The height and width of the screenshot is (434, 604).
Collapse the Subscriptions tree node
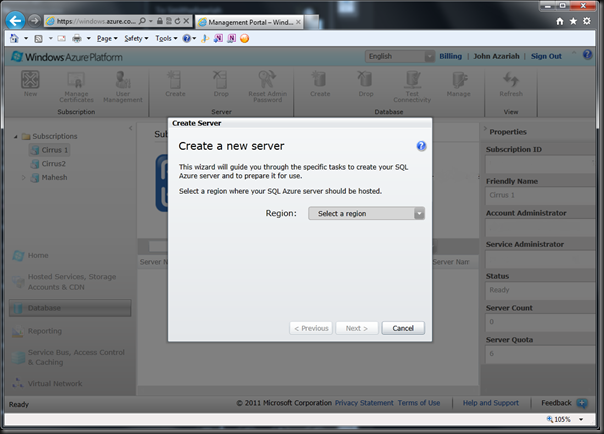tap(16, 137)
